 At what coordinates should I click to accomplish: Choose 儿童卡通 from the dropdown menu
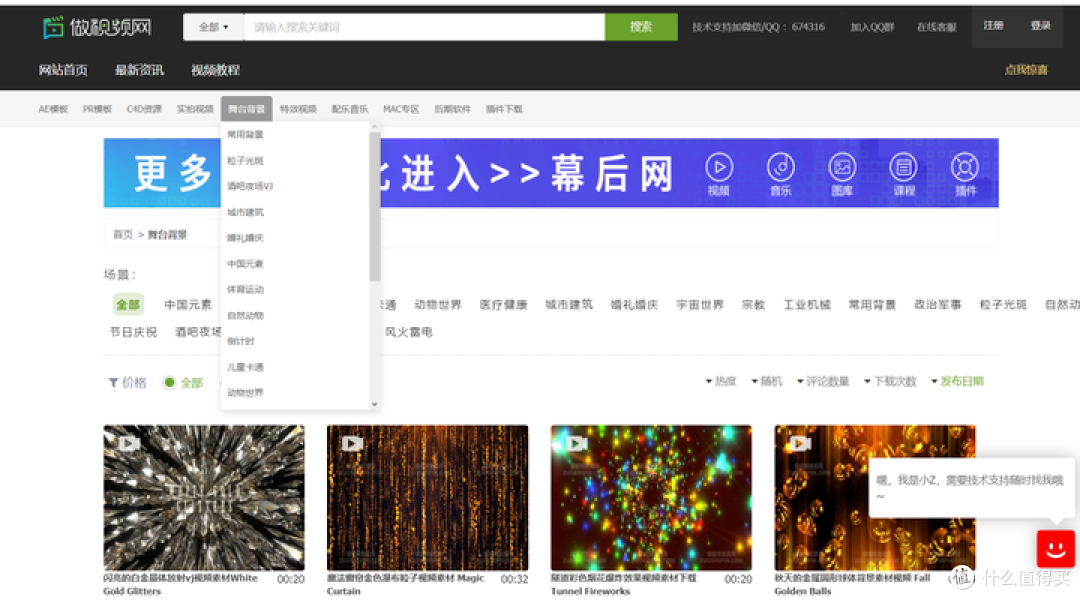point(245,367)
